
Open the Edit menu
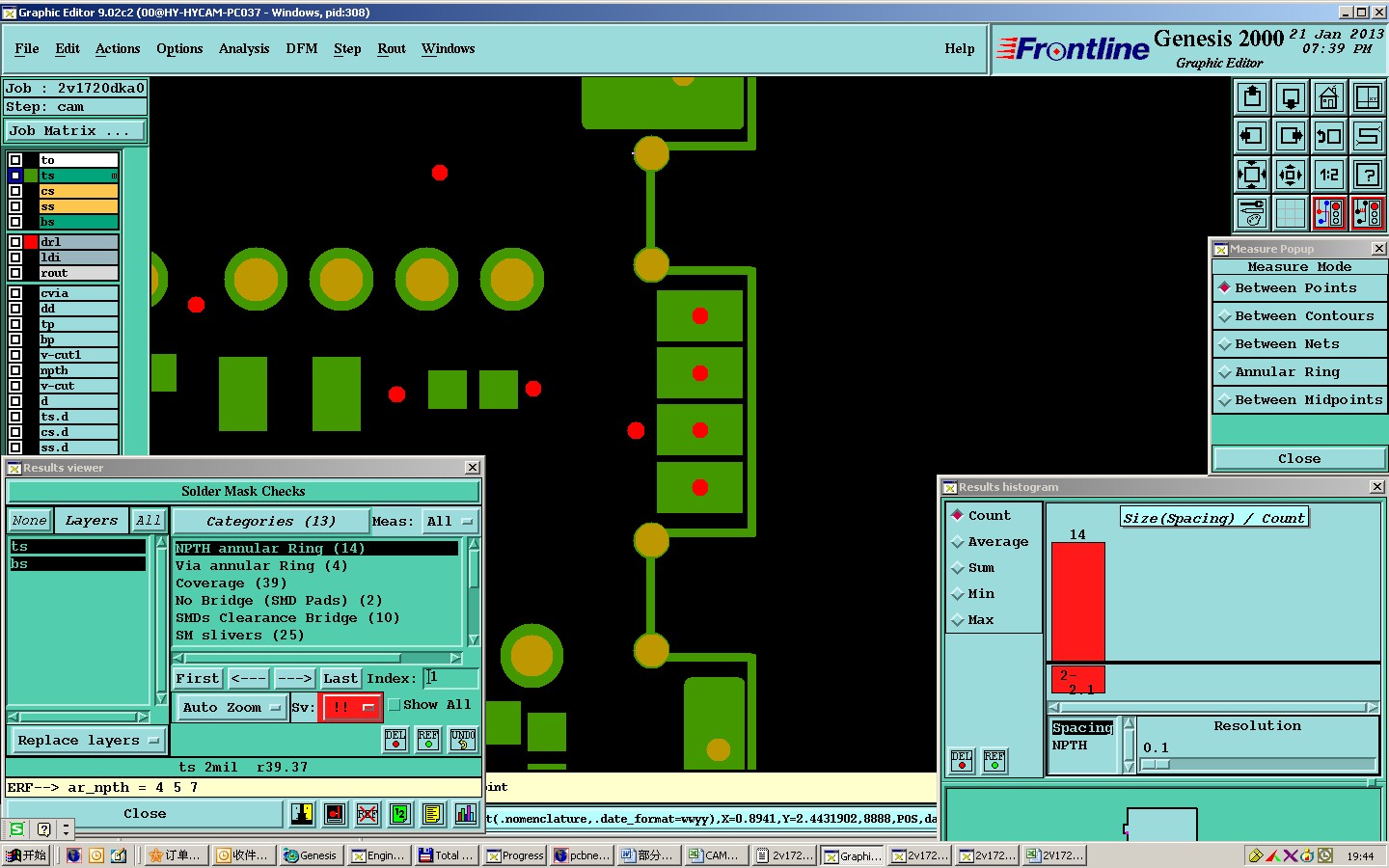click(68, 48)
